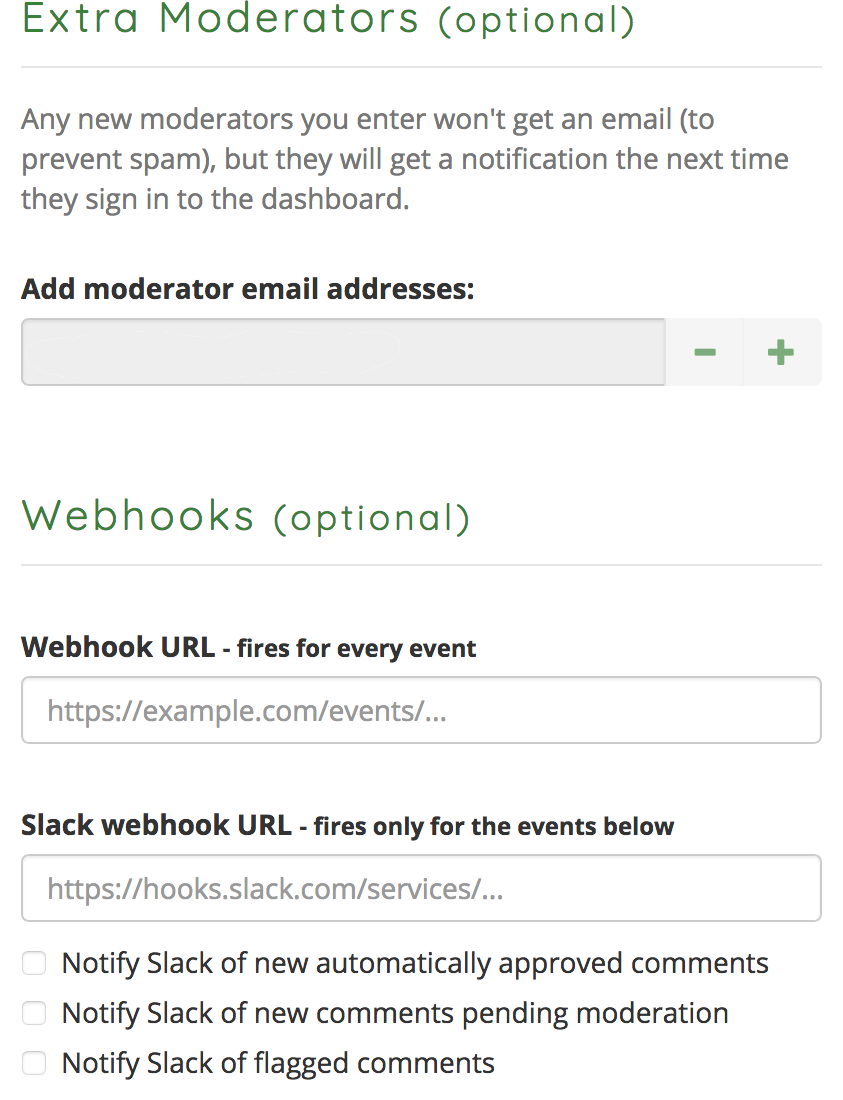Click the 'Webhook URL' field label
Image resolution: width=843 pixels, height=1100 pixels.
click(x=118, y=647)
